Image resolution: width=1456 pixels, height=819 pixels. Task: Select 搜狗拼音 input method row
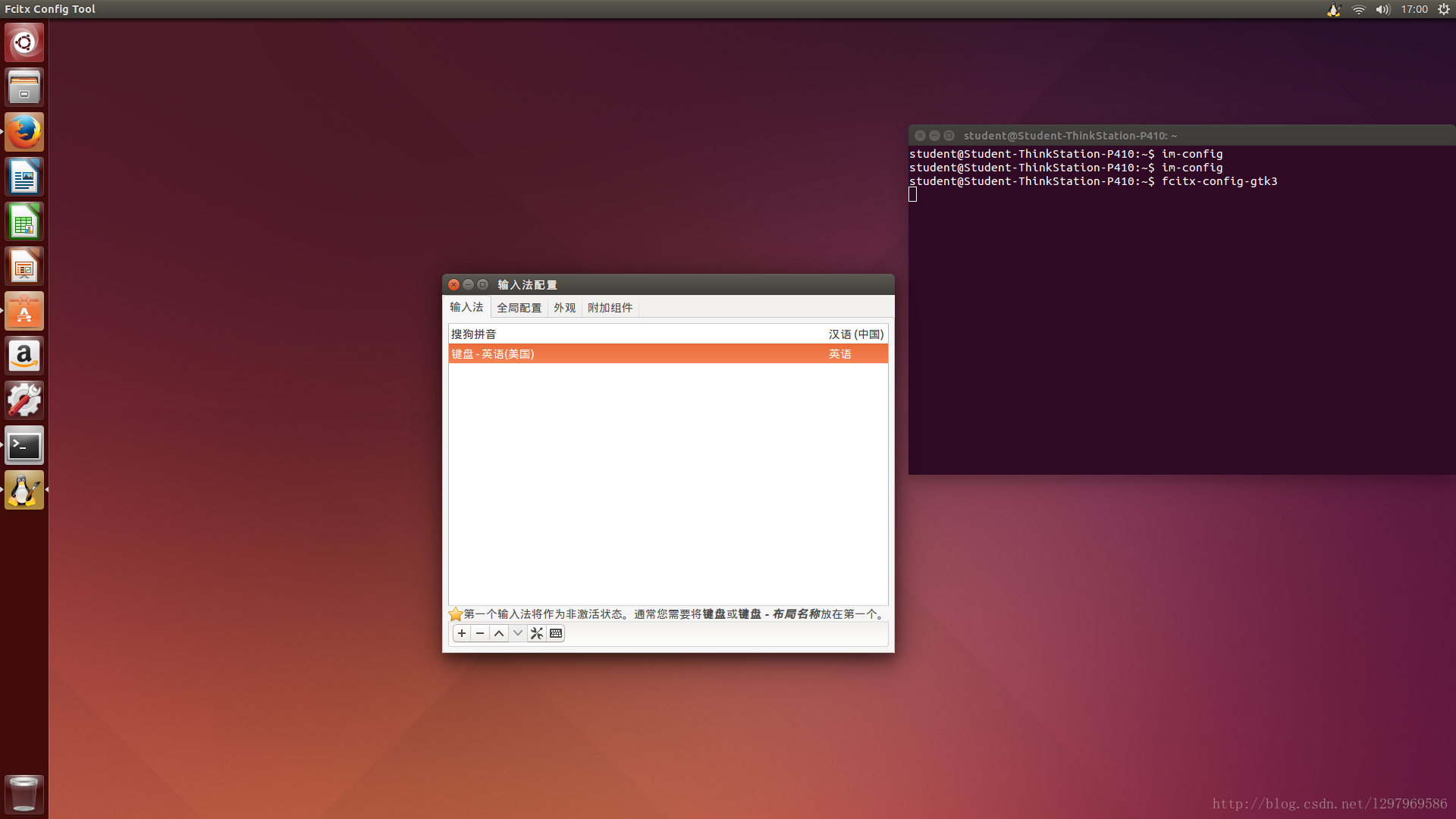tap(668, 334)
